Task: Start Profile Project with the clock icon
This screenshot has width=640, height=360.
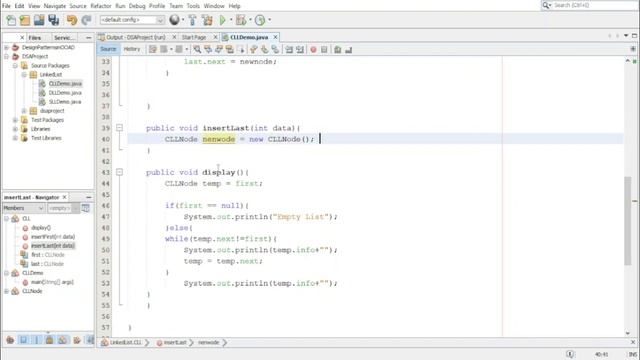Action: (x=260, y=20)
